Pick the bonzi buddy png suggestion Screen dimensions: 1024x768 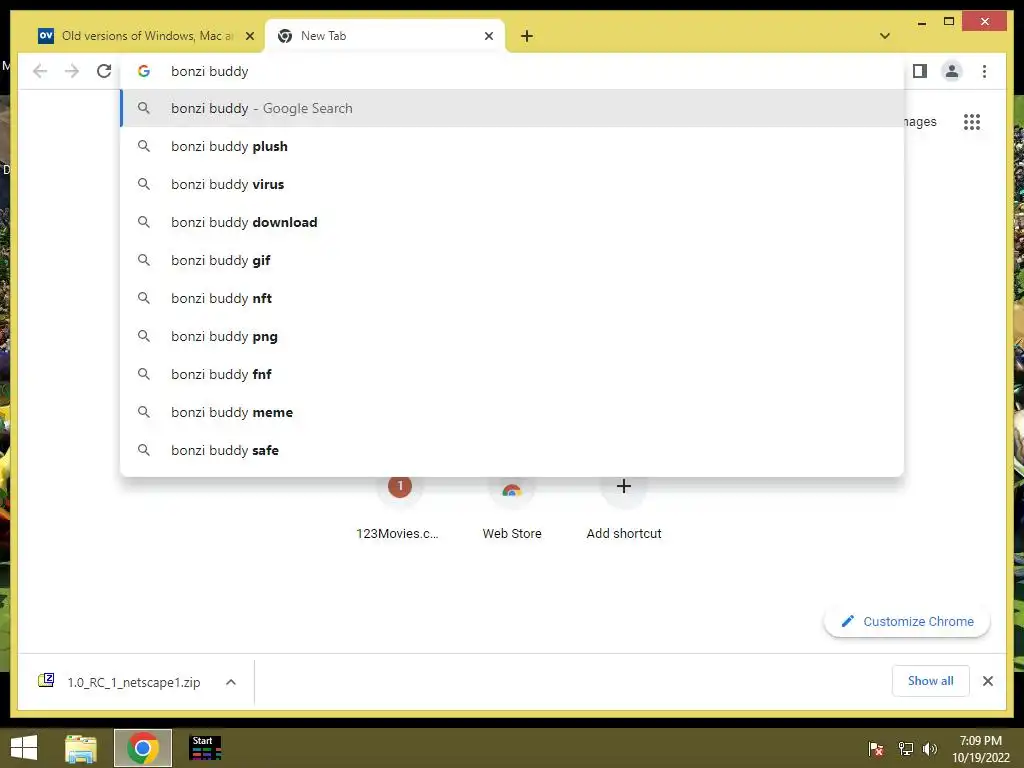(x=512, y=336)
